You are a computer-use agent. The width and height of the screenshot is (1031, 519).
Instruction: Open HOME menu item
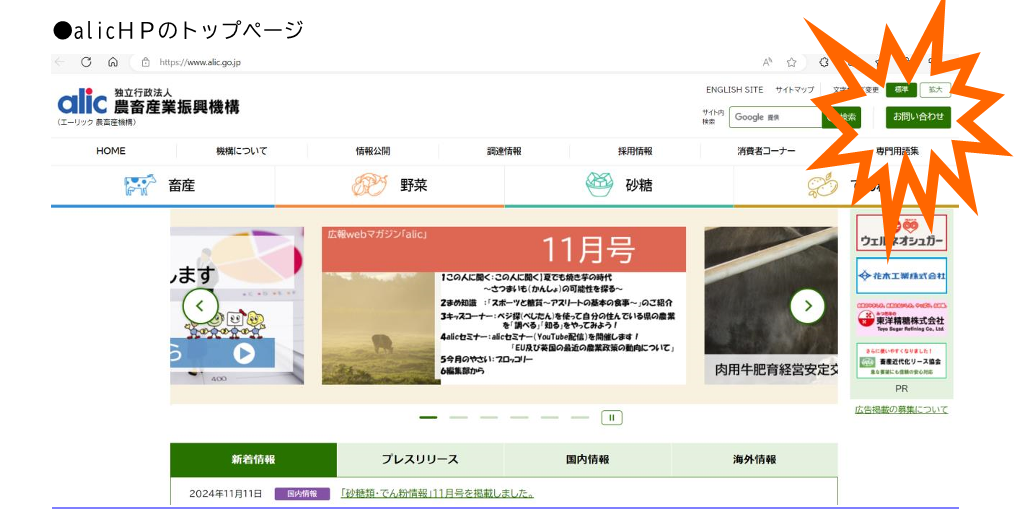[110, 151]
